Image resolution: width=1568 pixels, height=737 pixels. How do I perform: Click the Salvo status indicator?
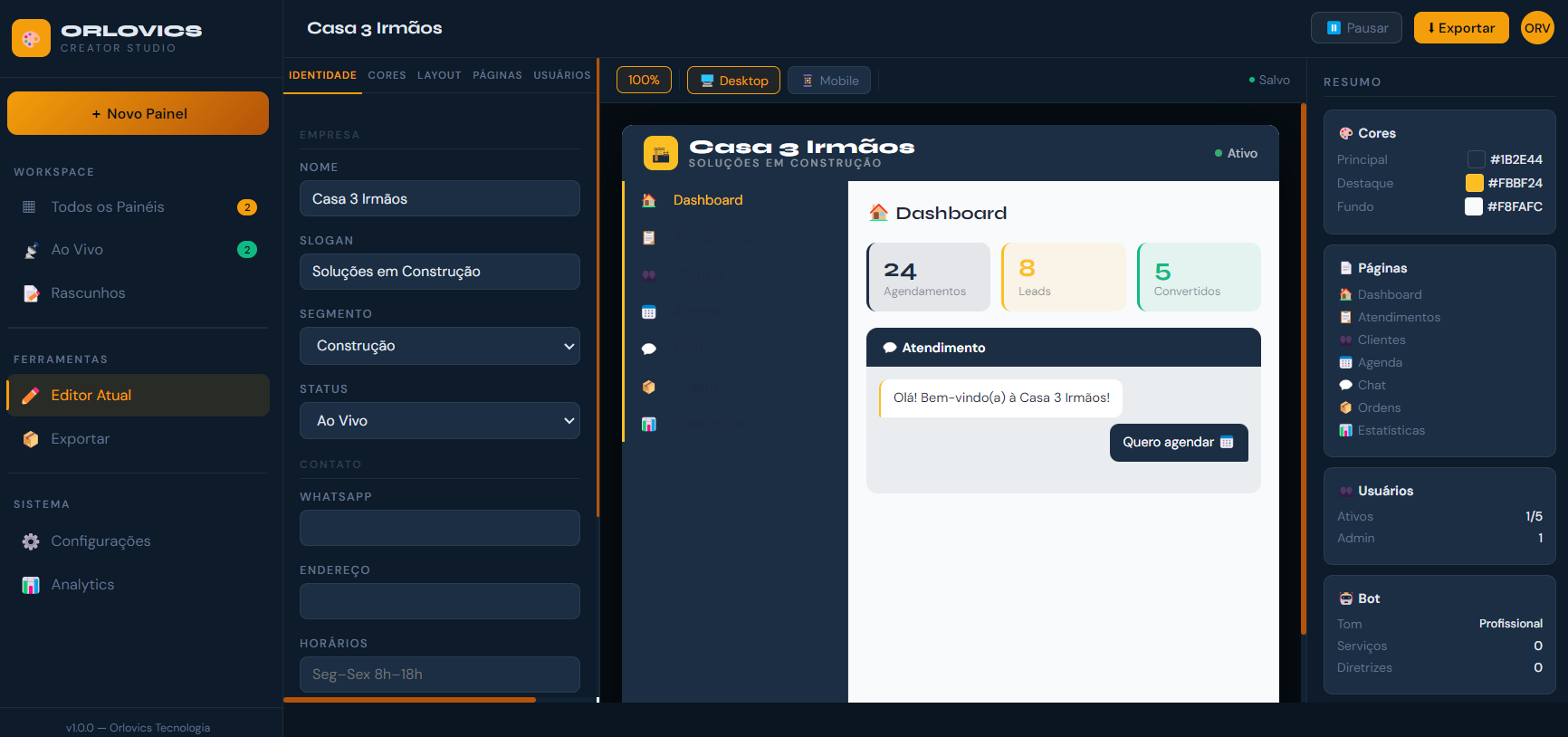coord(1269,81)
